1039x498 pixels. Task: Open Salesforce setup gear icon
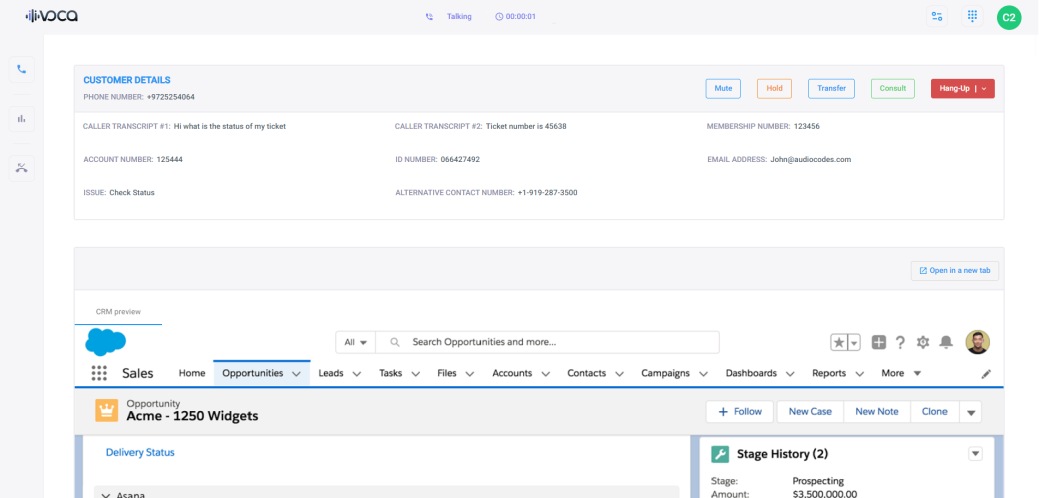point(923,342)
